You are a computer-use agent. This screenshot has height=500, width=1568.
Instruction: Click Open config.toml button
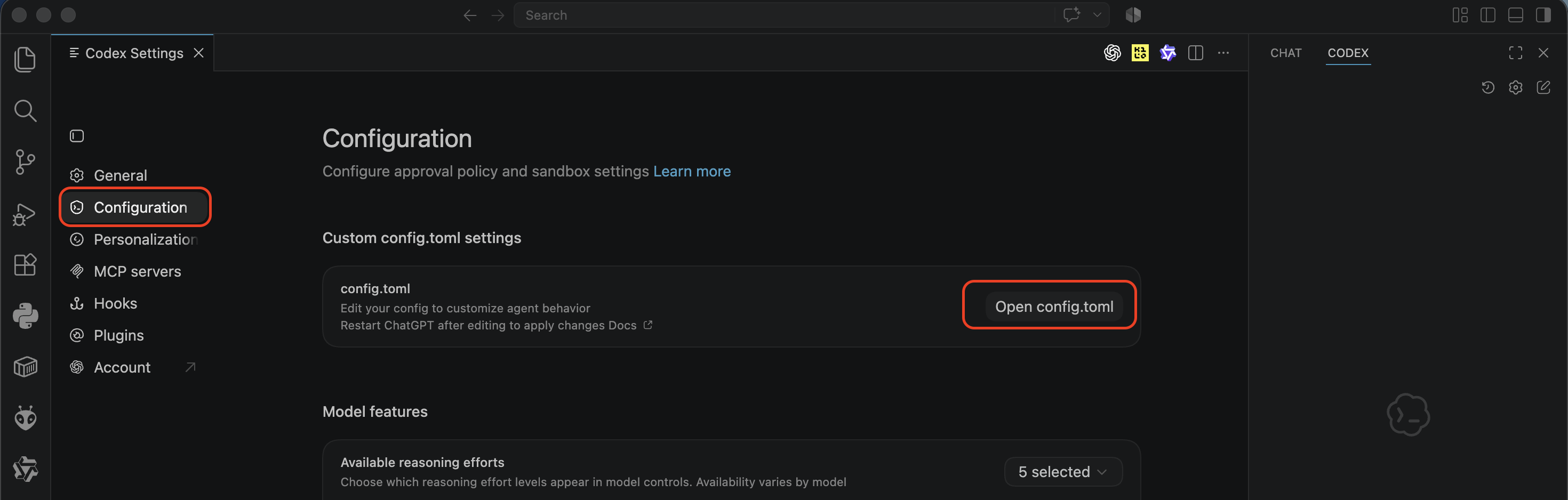[1054, 307]
